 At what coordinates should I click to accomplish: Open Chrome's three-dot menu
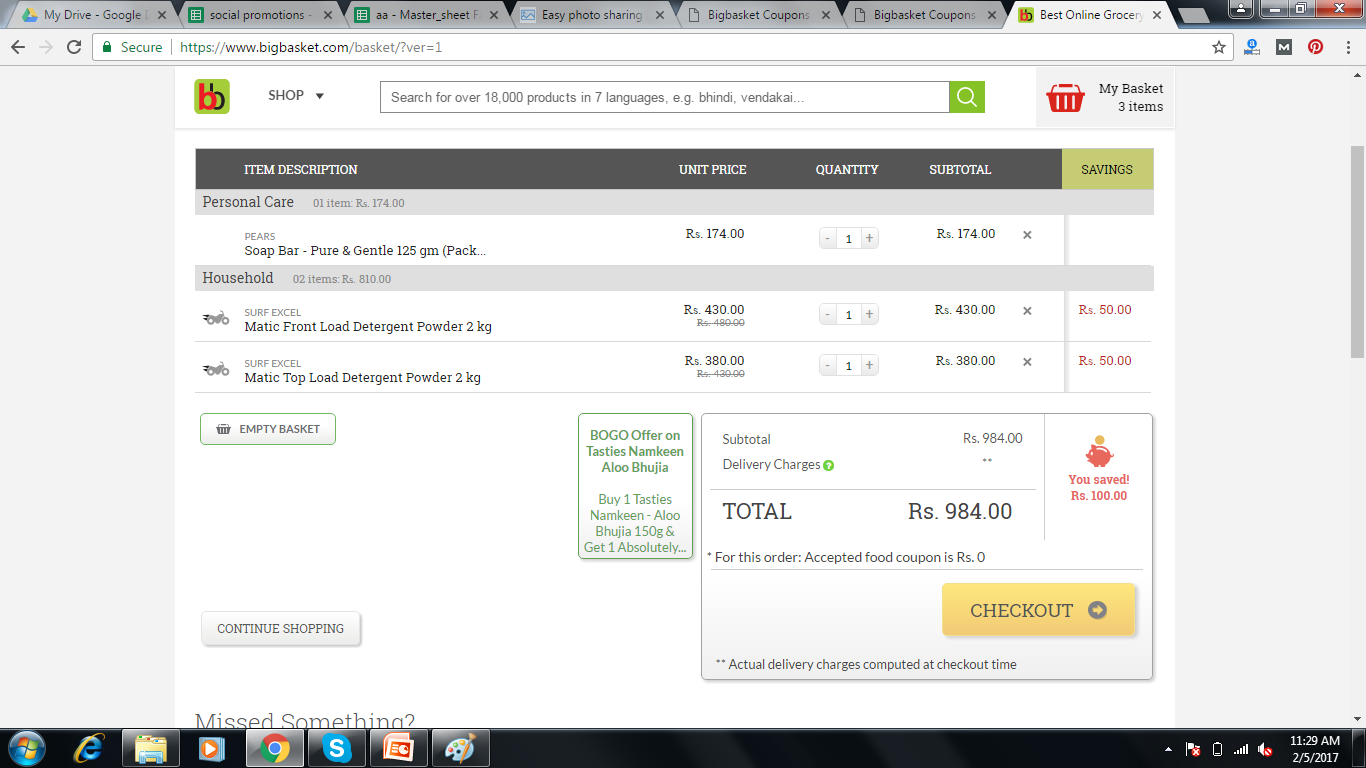(x=1347, y=47)
